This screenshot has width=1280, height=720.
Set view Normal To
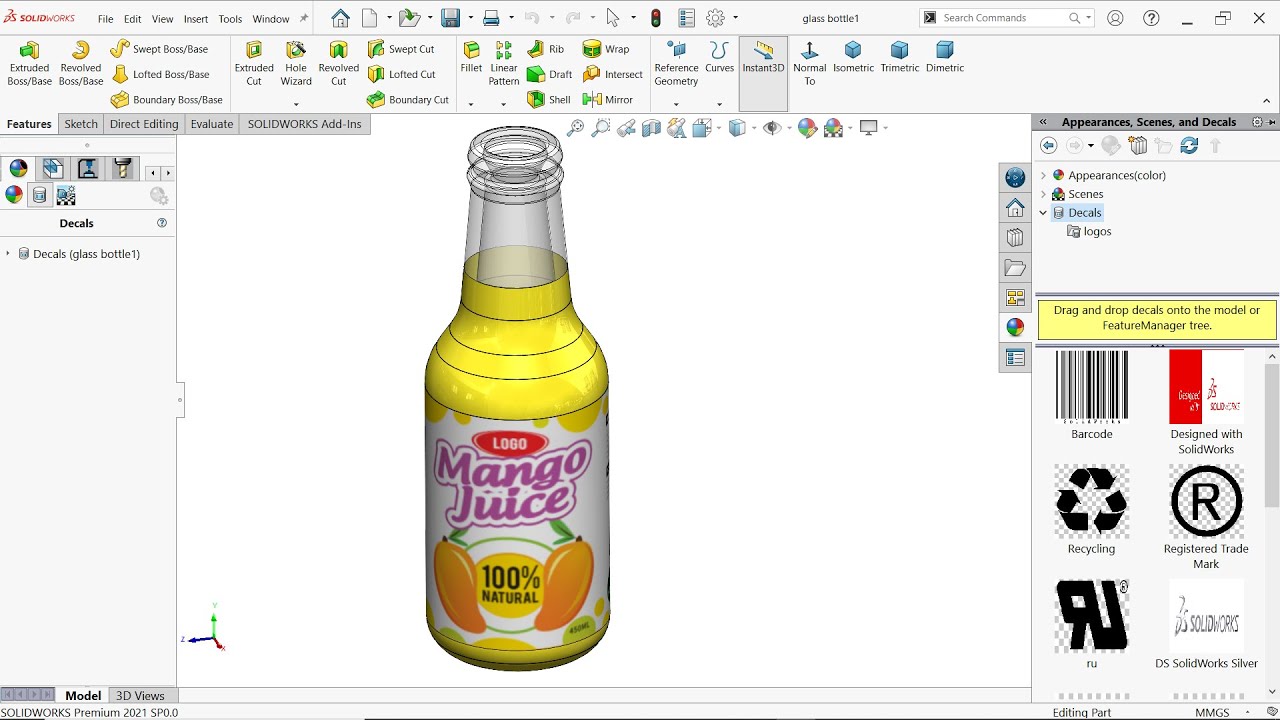coord(810,64)
